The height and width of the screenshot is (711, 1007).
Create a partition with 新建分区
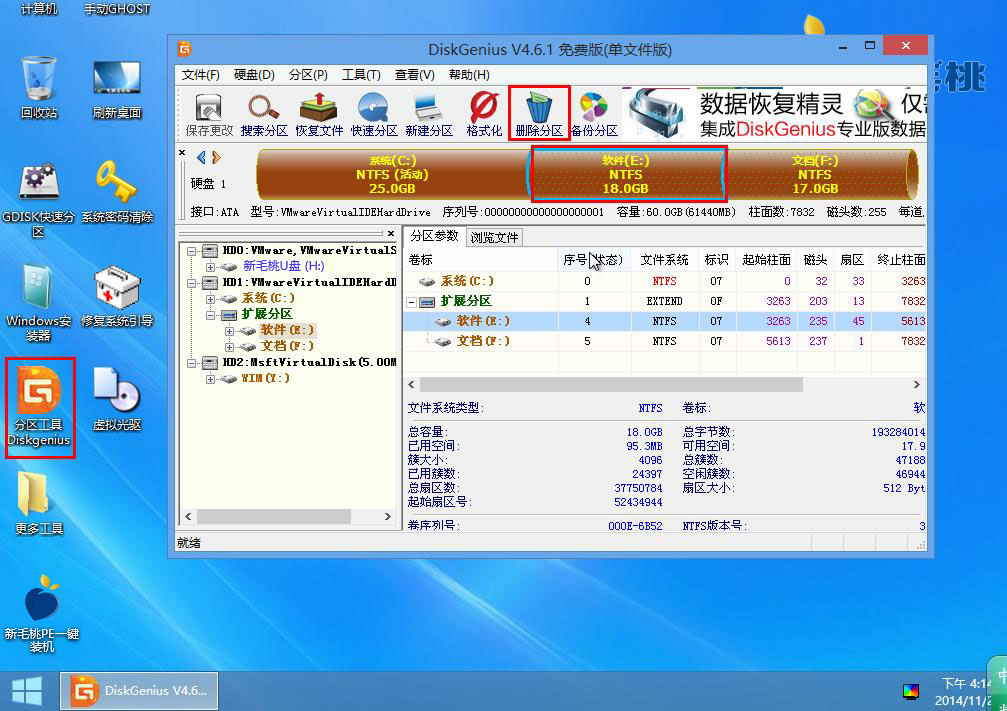[429, 115]
